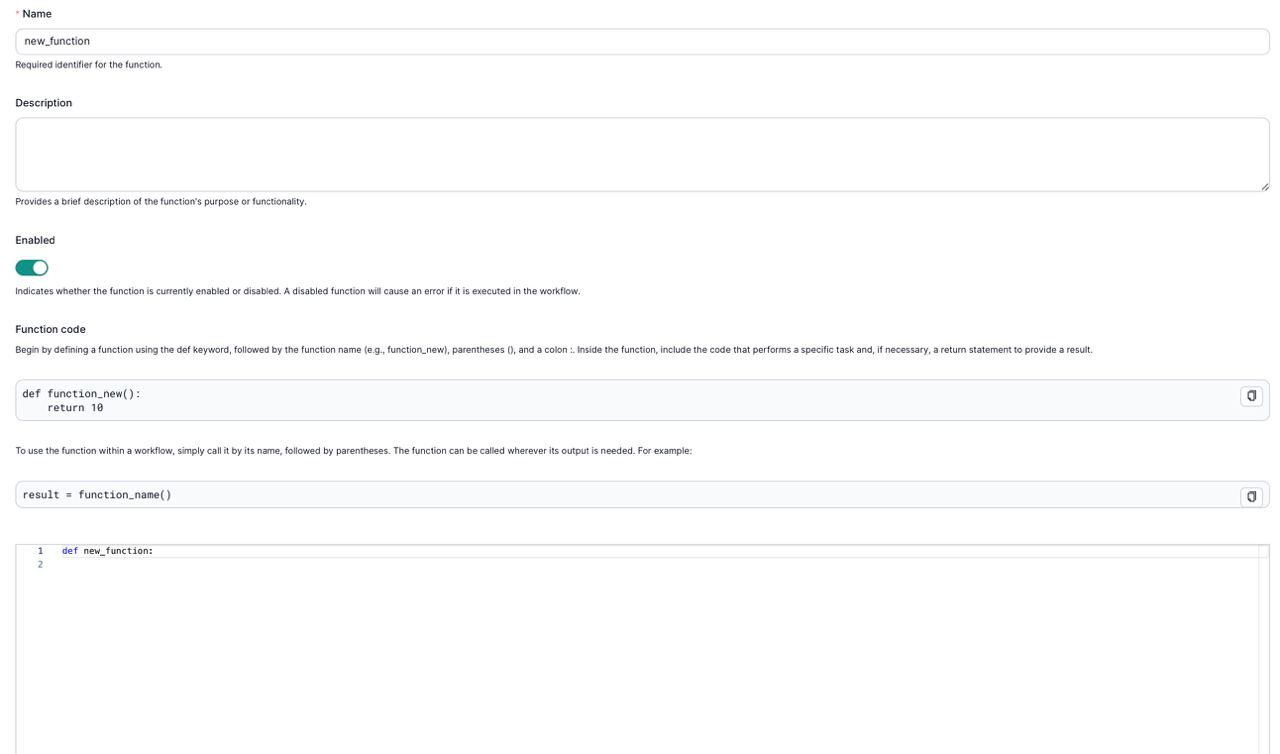The height and width of the screenshot is (754, 1280).
Task: Click blank area inside the code editor
Action: (x=640, y=660)
